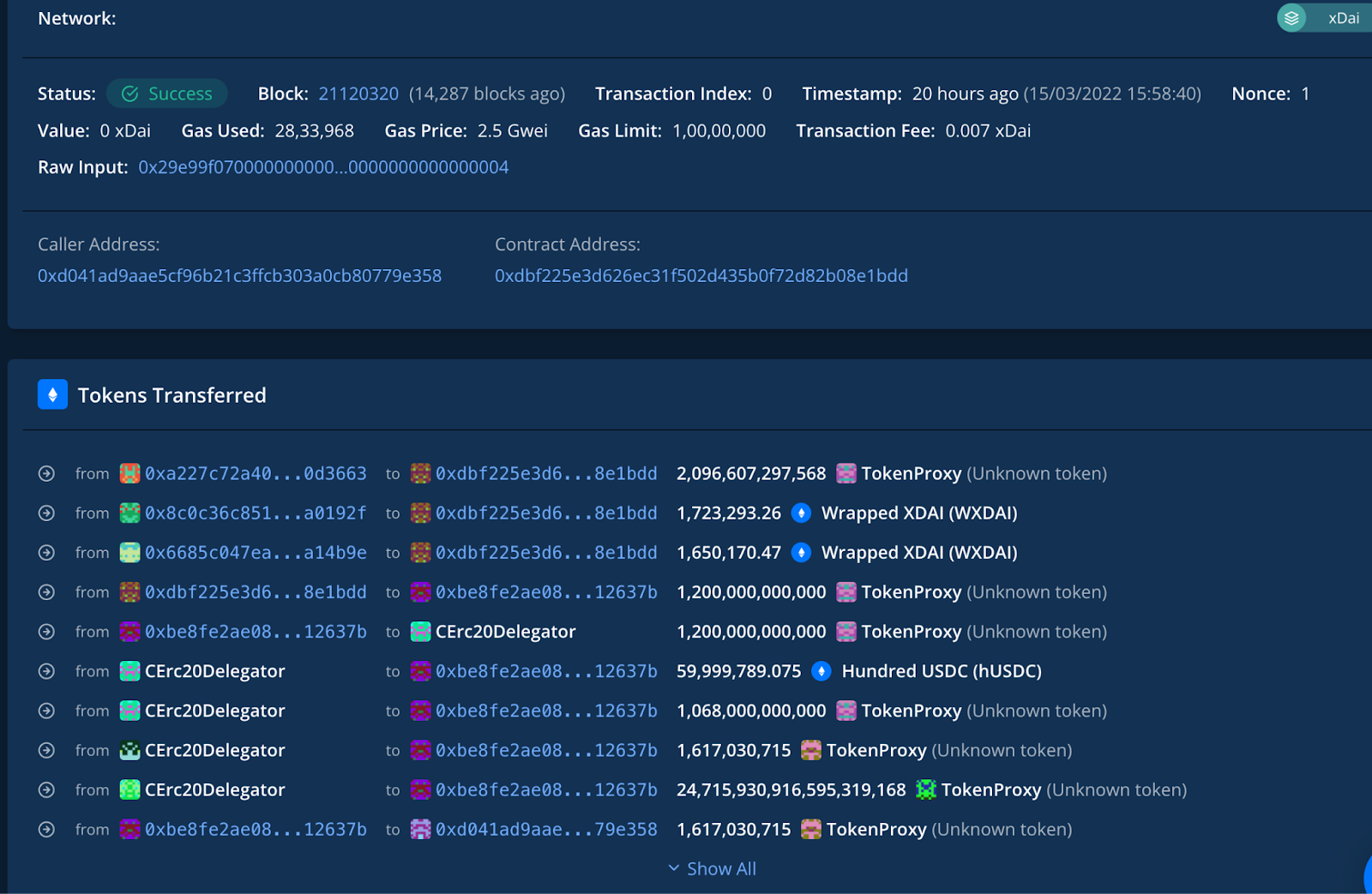1372x894 pixels.
Task: Select timestamp 20 hours ago text
Action: coord(966,93)
